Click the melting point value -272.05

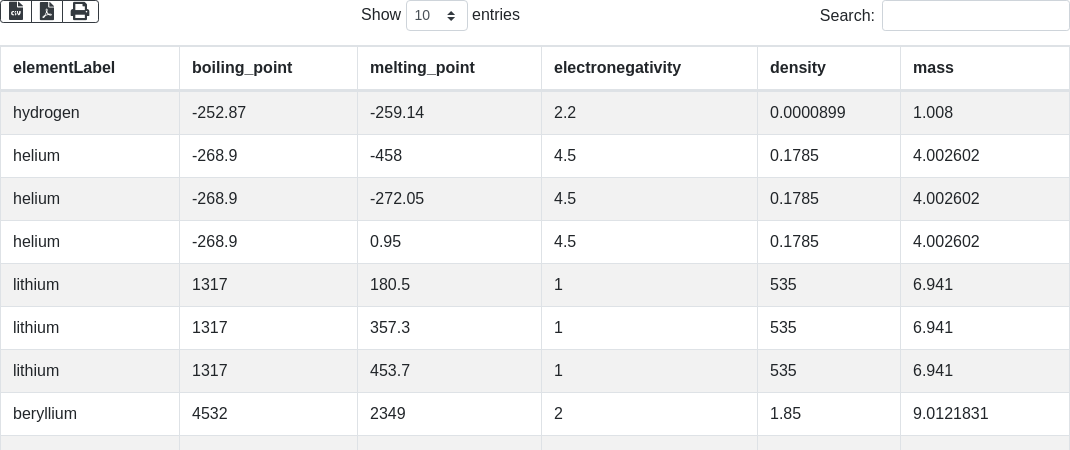coord(397,199)
